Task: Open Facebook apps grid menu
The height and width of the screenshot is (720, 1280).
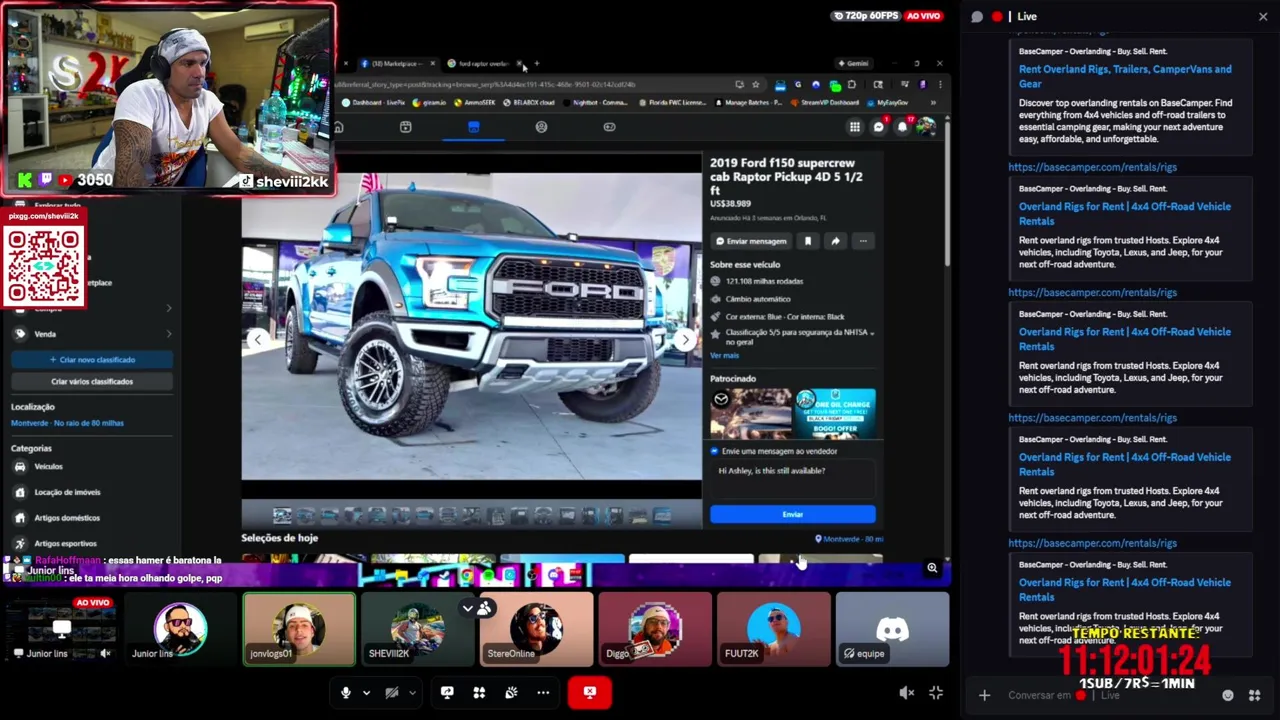Action: [x=855, y=127]
